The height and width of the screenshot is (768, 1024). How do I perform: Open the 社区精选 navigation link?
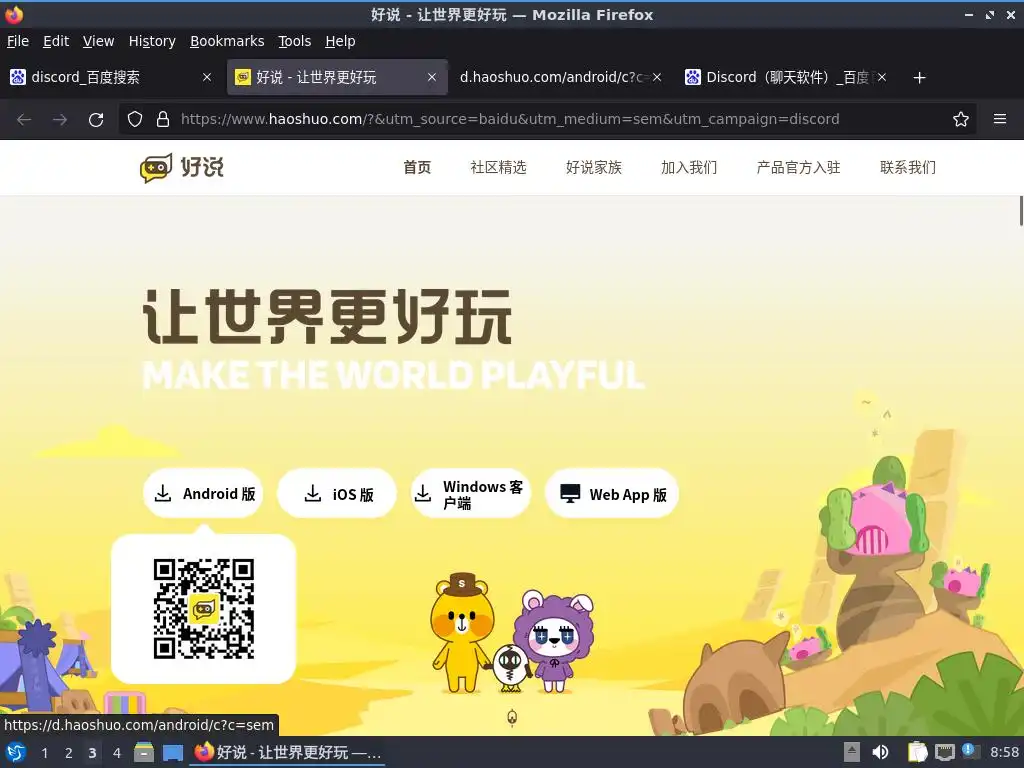[x=498, y=168]
